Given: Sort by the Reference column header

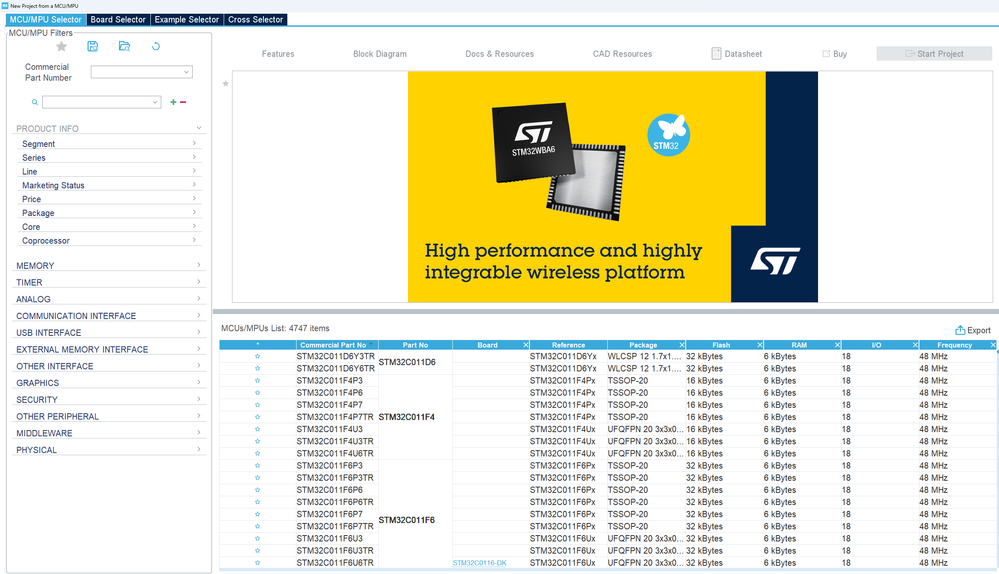Looking at the screenshot, I should (x=568, y=345).
